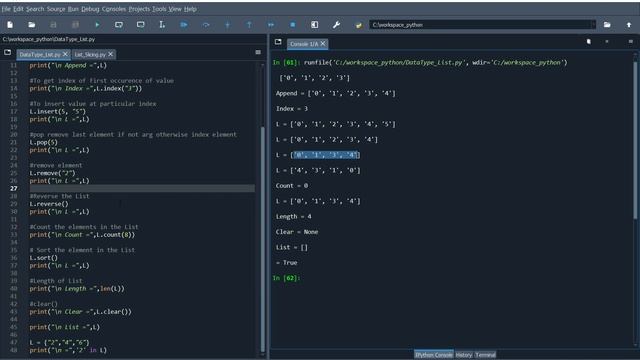Open editor file browse tabs icon
The image size is (640, 360).
click(7, 52)
